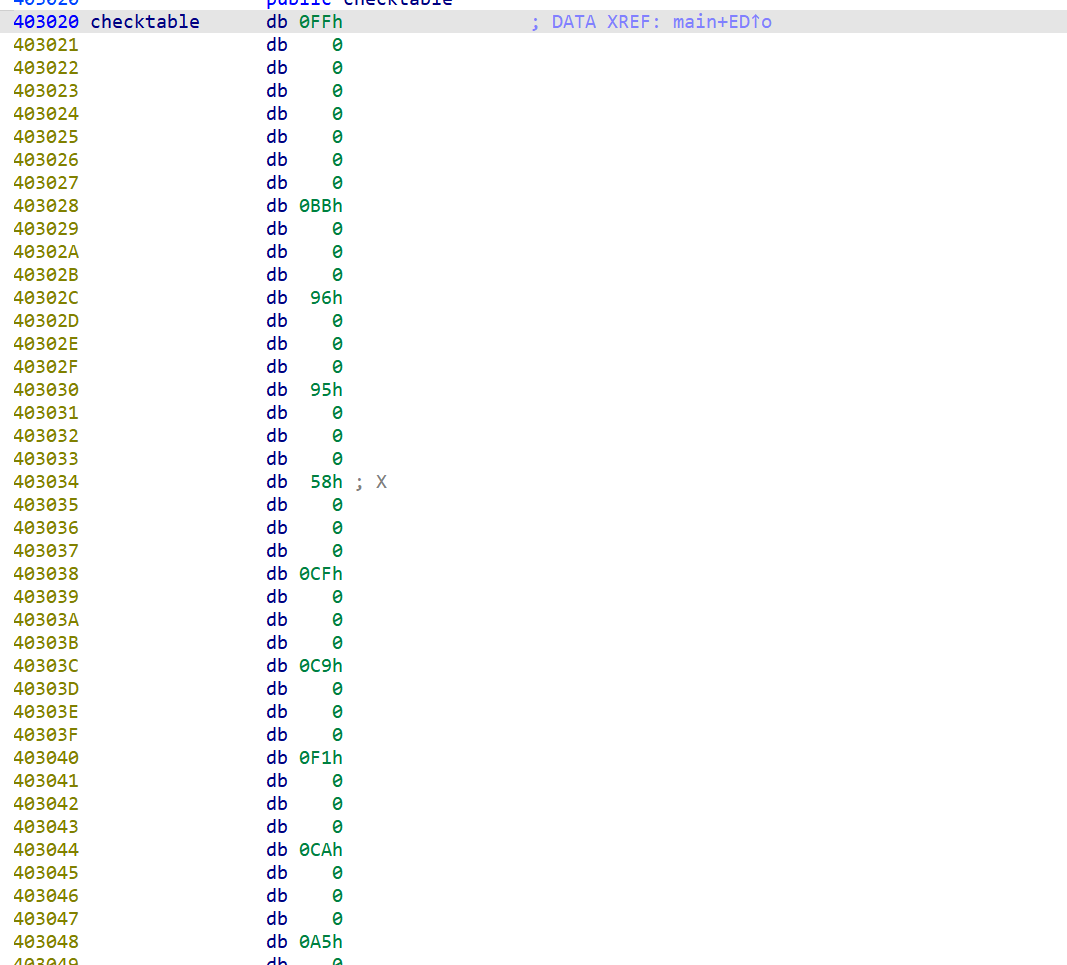
Task: Click the db directive at 40303C
Action: (276, 666)
